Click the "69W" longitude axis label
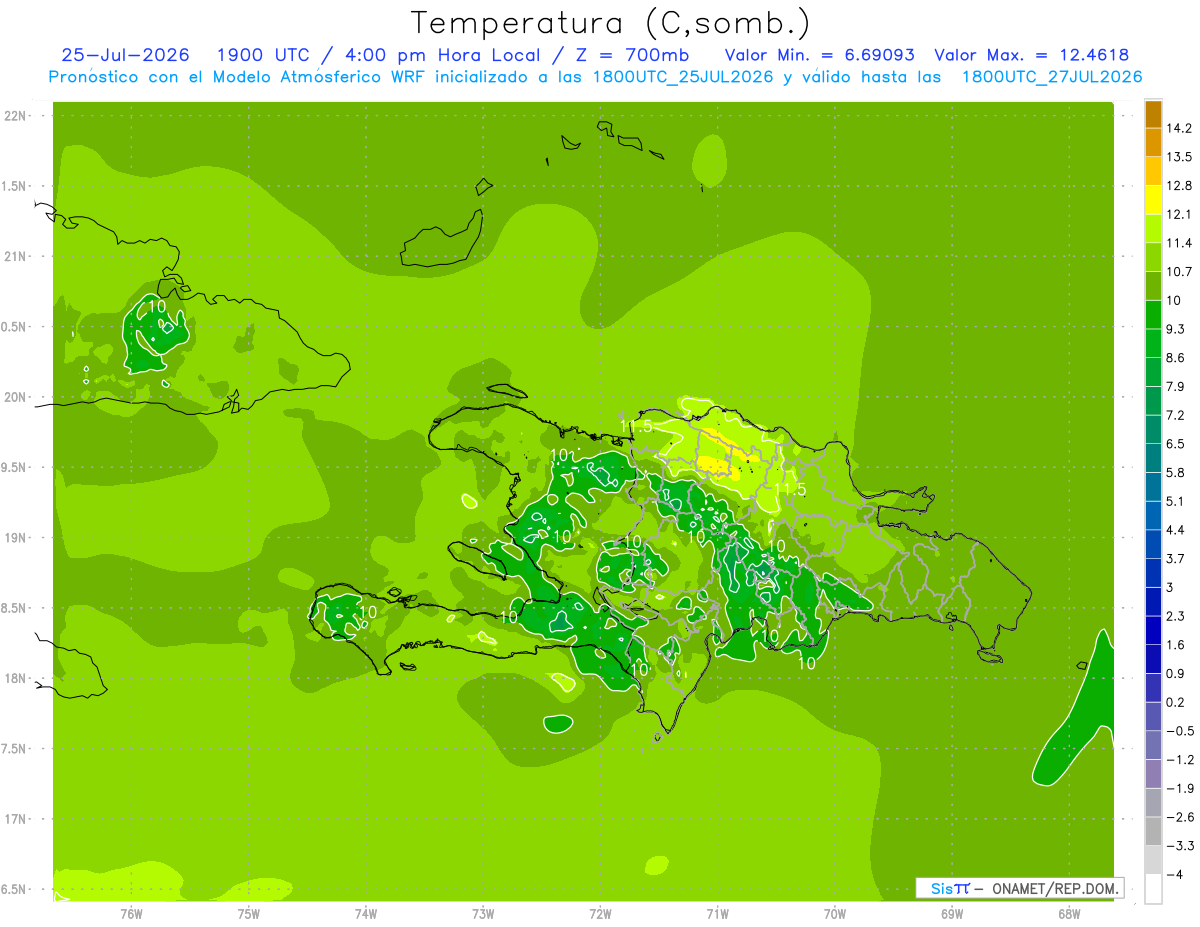 (x=952, y=913)
